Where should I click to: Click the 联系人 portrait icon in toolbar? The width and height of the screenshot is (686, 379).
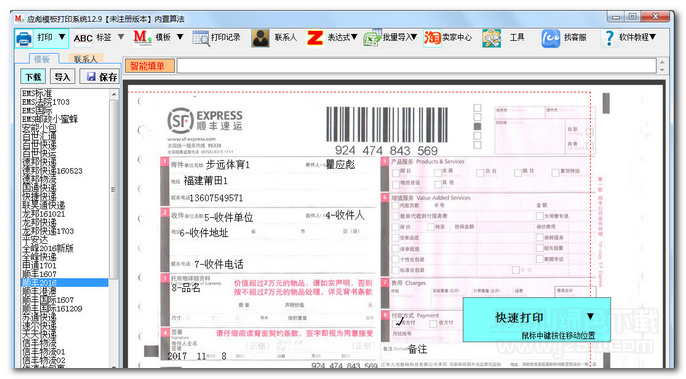pos(260,38)
